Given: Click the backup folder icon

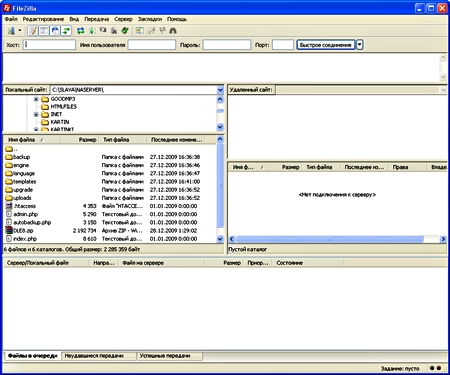Looking at the screenshot, I should [9, 157].
